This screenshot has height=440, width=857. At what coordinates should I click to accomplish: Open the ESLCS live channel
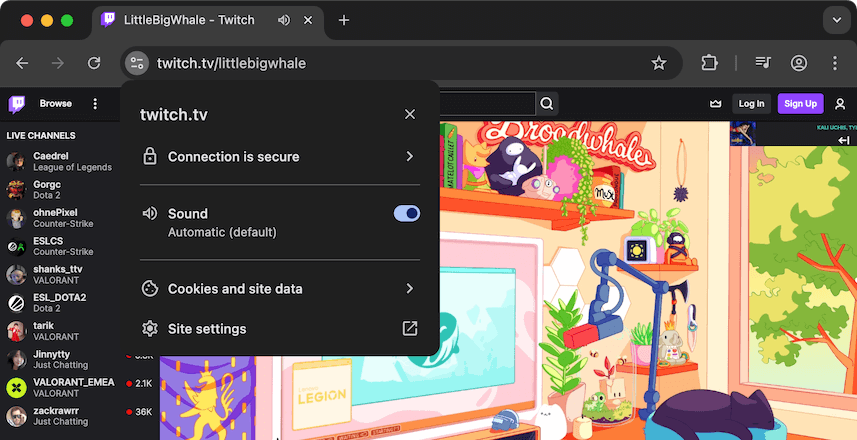(x=60, y=247)
